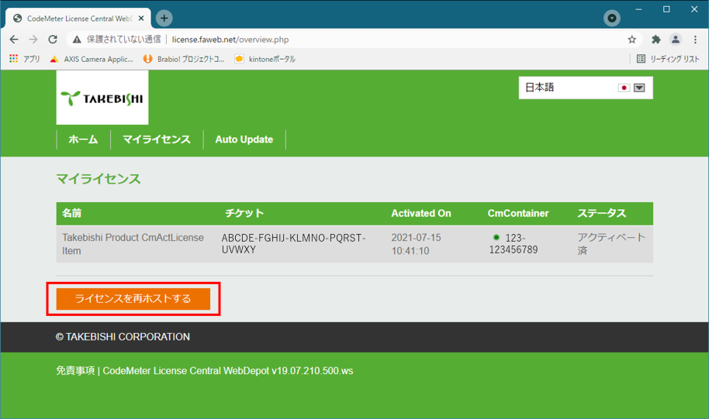Open a new browser tab
The width and height of the screenshot is (709, 419).
[x=164, y=18]
